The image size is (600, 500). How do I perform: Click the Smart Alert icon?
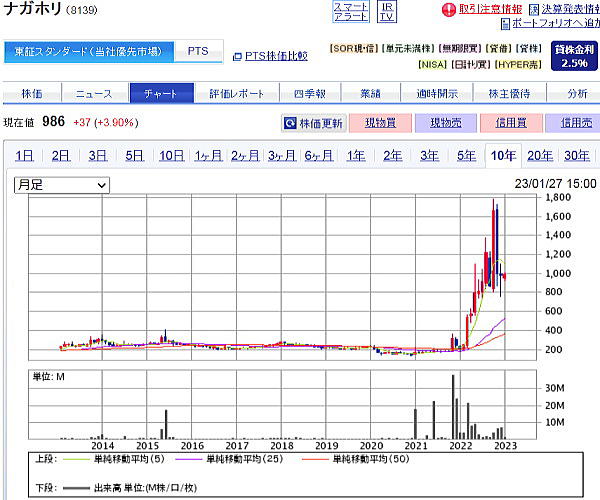[351, 11]
